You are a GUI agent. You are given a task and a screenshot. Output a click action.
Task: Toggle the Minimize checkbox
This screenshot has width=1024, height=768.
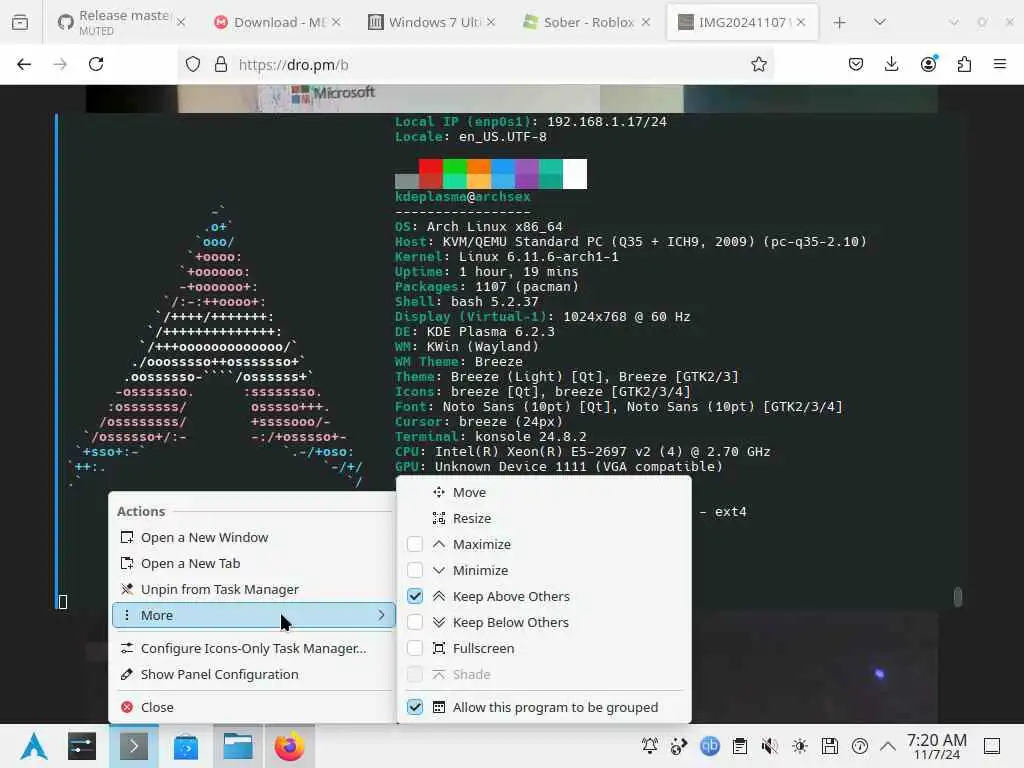pos(415,570)
